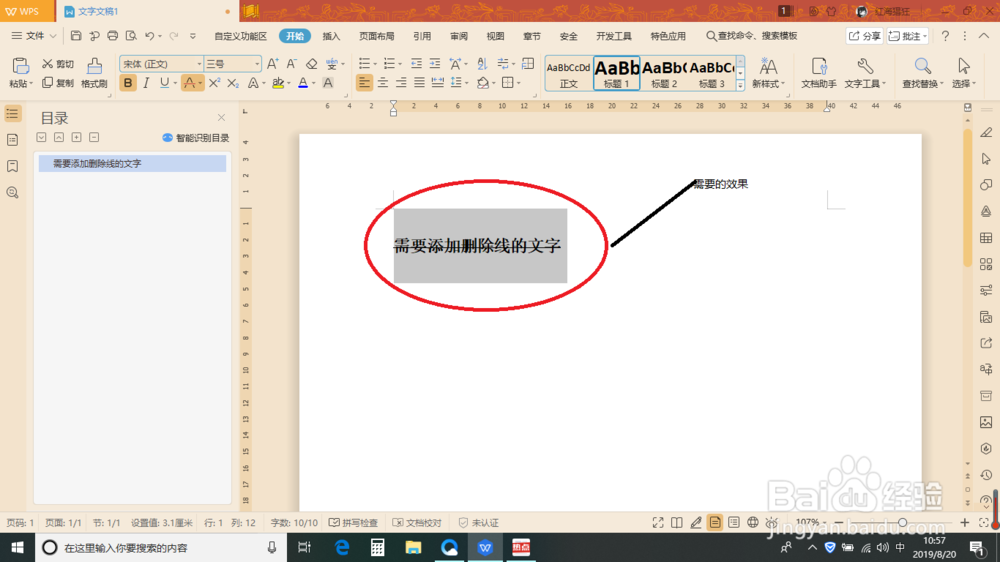Click the Paste icon
Image resolution: width=1000 pixels, height=562 pixels.
(x=20, y=66)
